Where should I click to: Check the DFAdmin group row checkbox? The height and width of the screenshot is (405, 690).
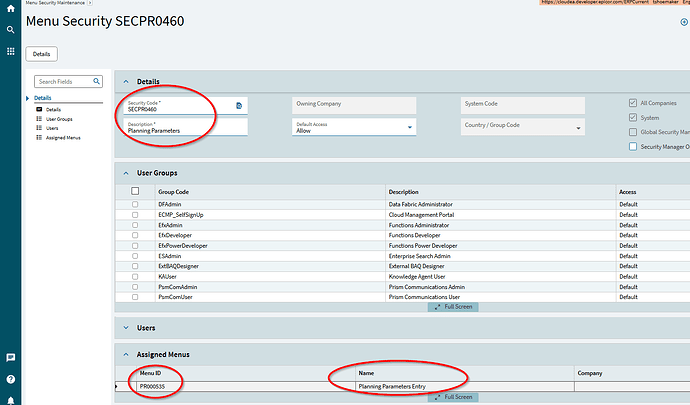[135, 203]
